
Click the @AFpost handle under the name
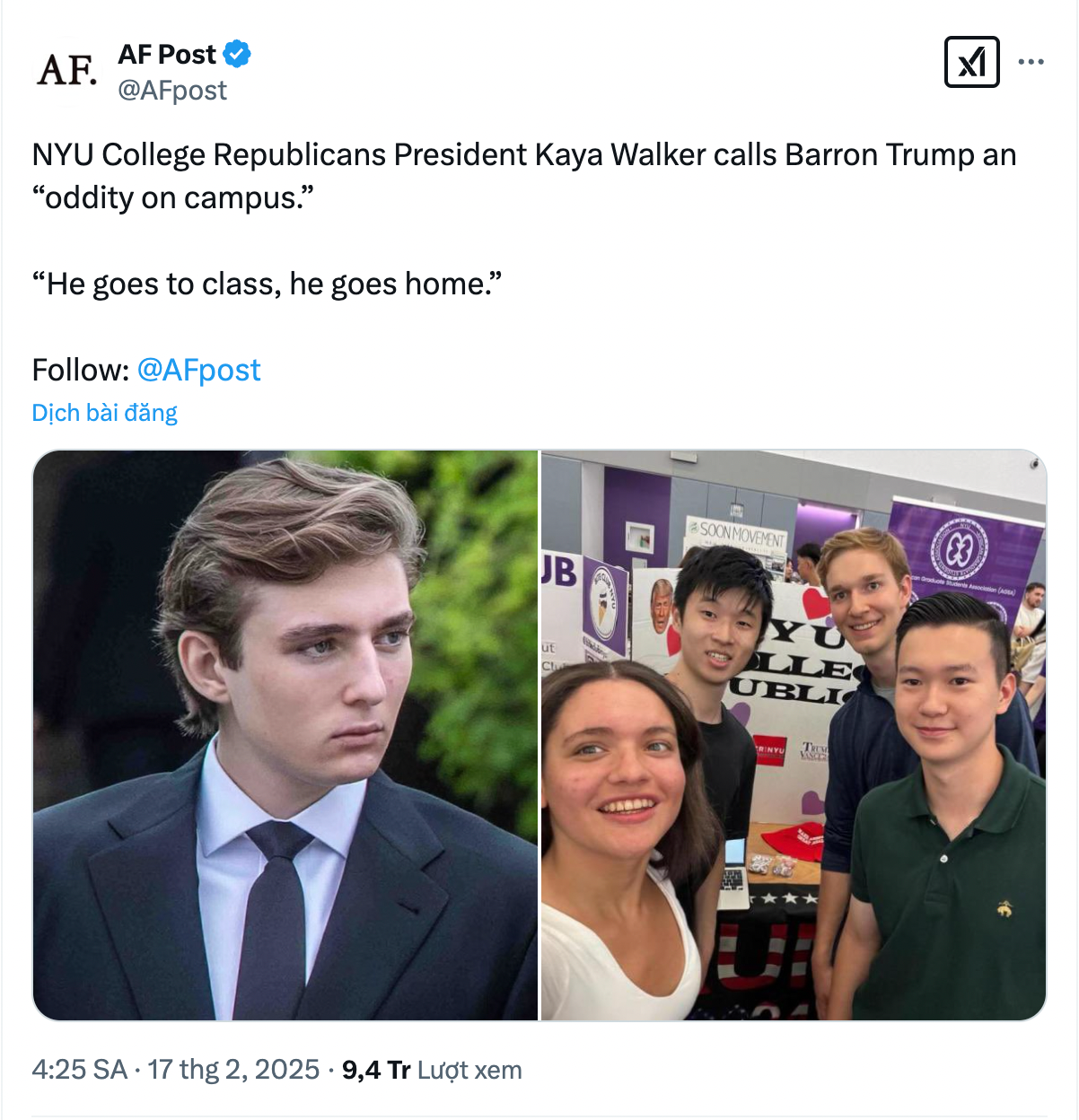point(173,90)
